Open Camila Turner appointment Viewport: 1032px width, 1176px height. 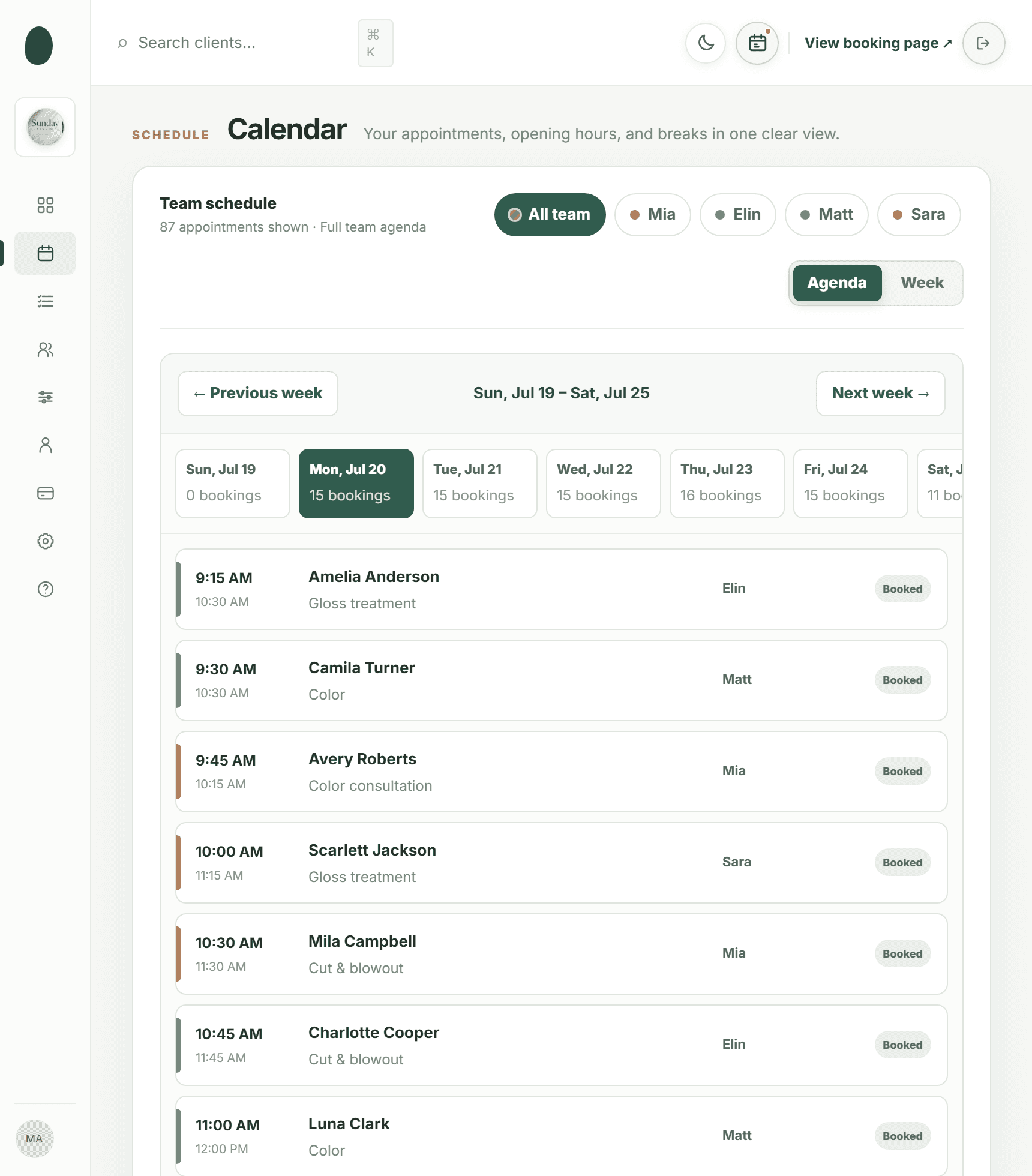[x=562, y=680]
